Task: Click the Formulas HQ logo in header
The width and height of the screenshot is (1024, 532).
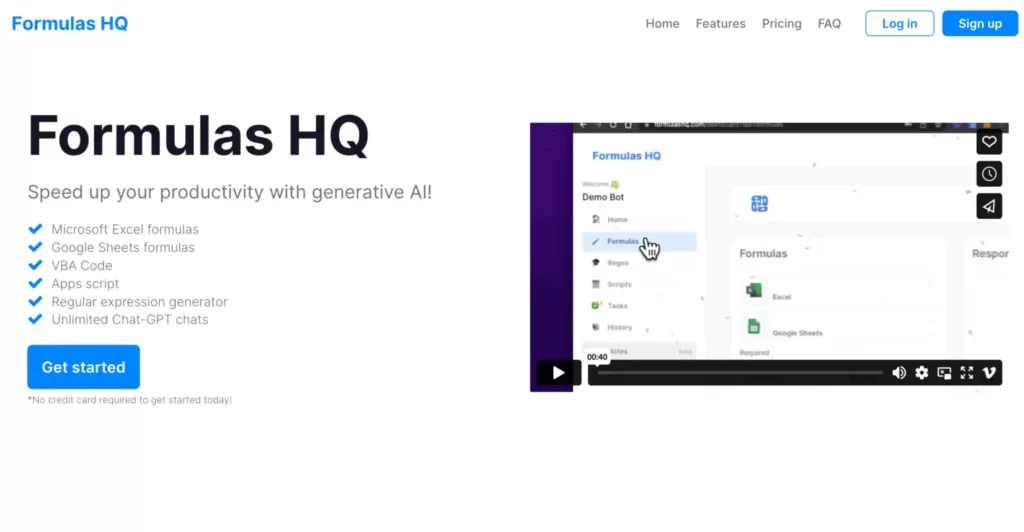Action: coord(70,23)
